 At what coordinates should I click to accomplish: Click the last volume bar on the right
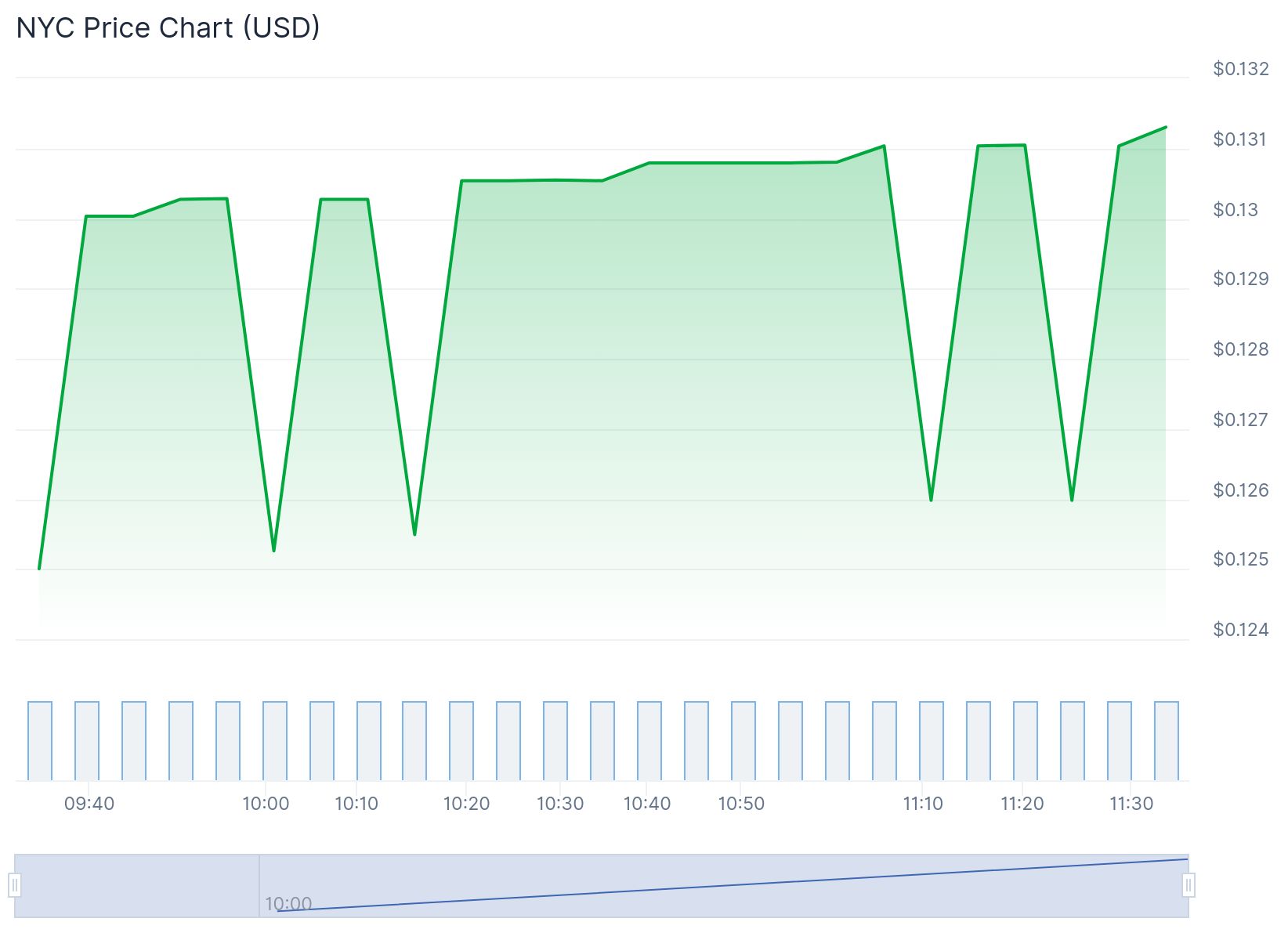pos(1165,740)
